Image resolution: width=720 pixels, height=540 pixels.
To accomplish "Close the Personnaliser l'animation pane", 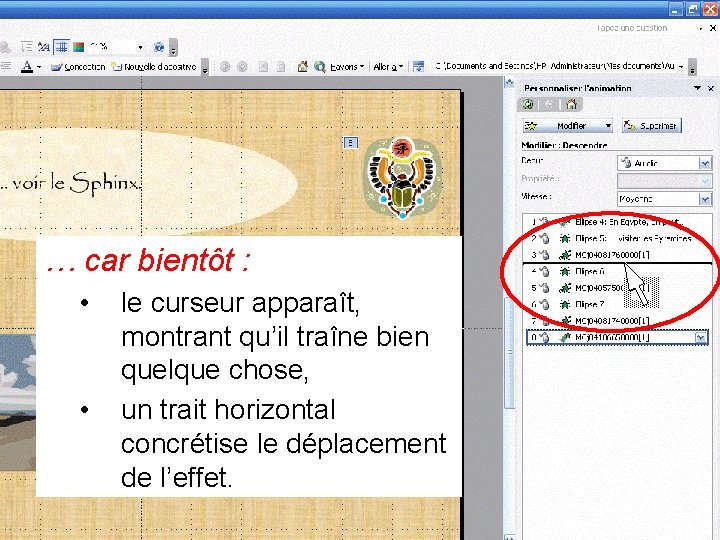I will pos(711,88).
